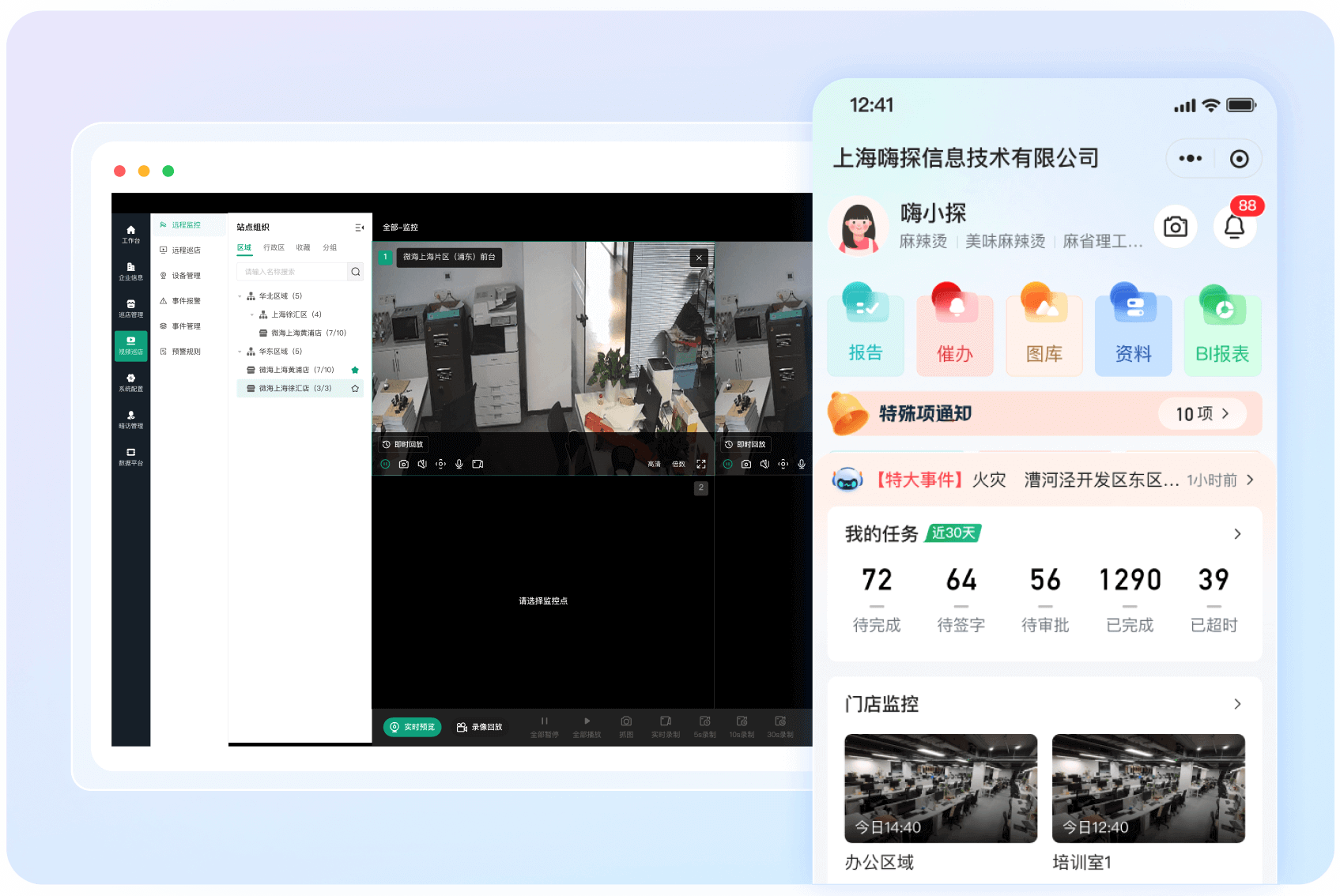Select 远程巡店 in the submenu
1340x896 pixels.
pos(186,250)
